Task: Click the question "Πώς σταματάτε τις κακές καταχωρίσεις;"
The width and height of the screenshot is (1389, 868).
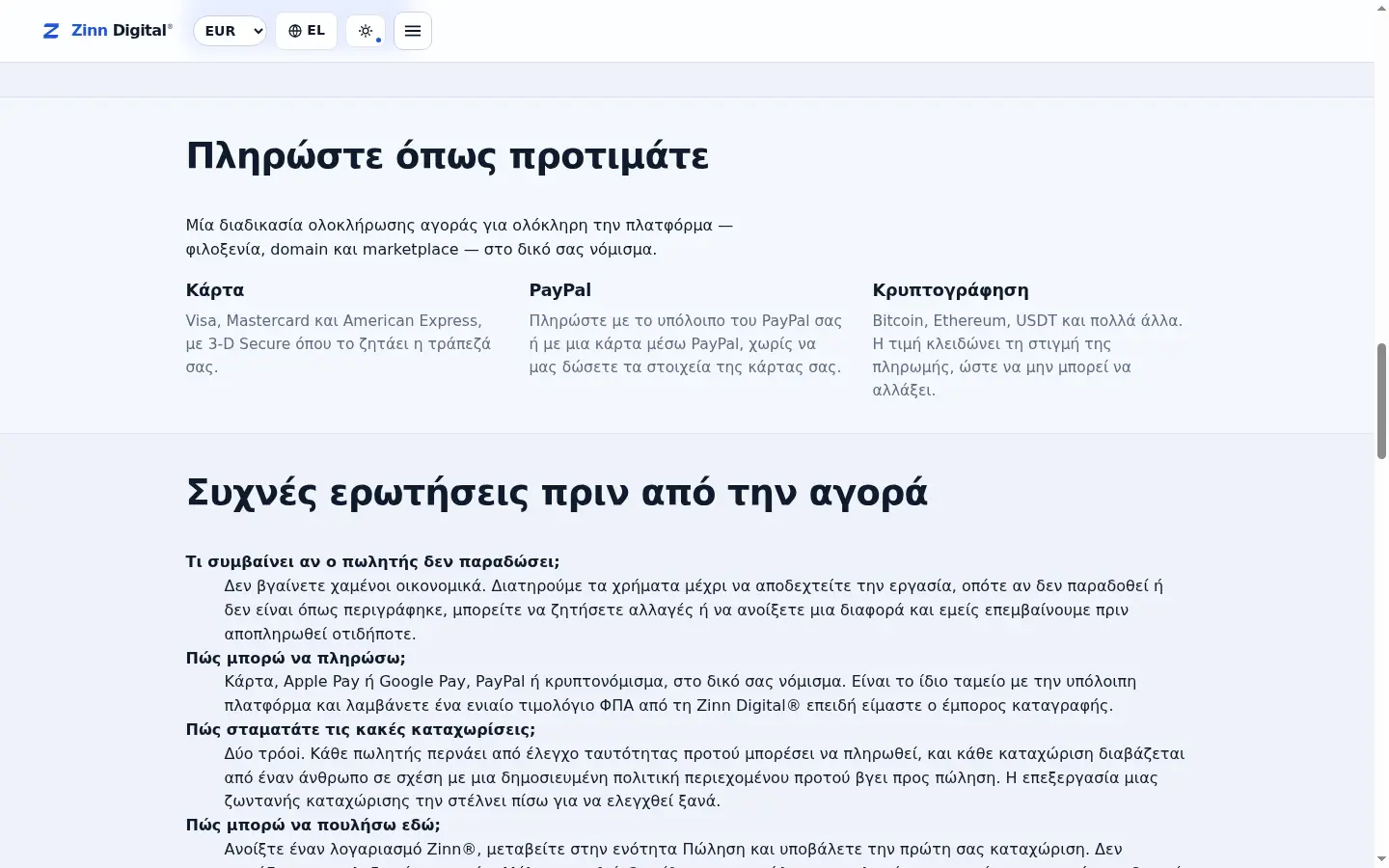Action: pyautogui.click(x=361, y=729)
